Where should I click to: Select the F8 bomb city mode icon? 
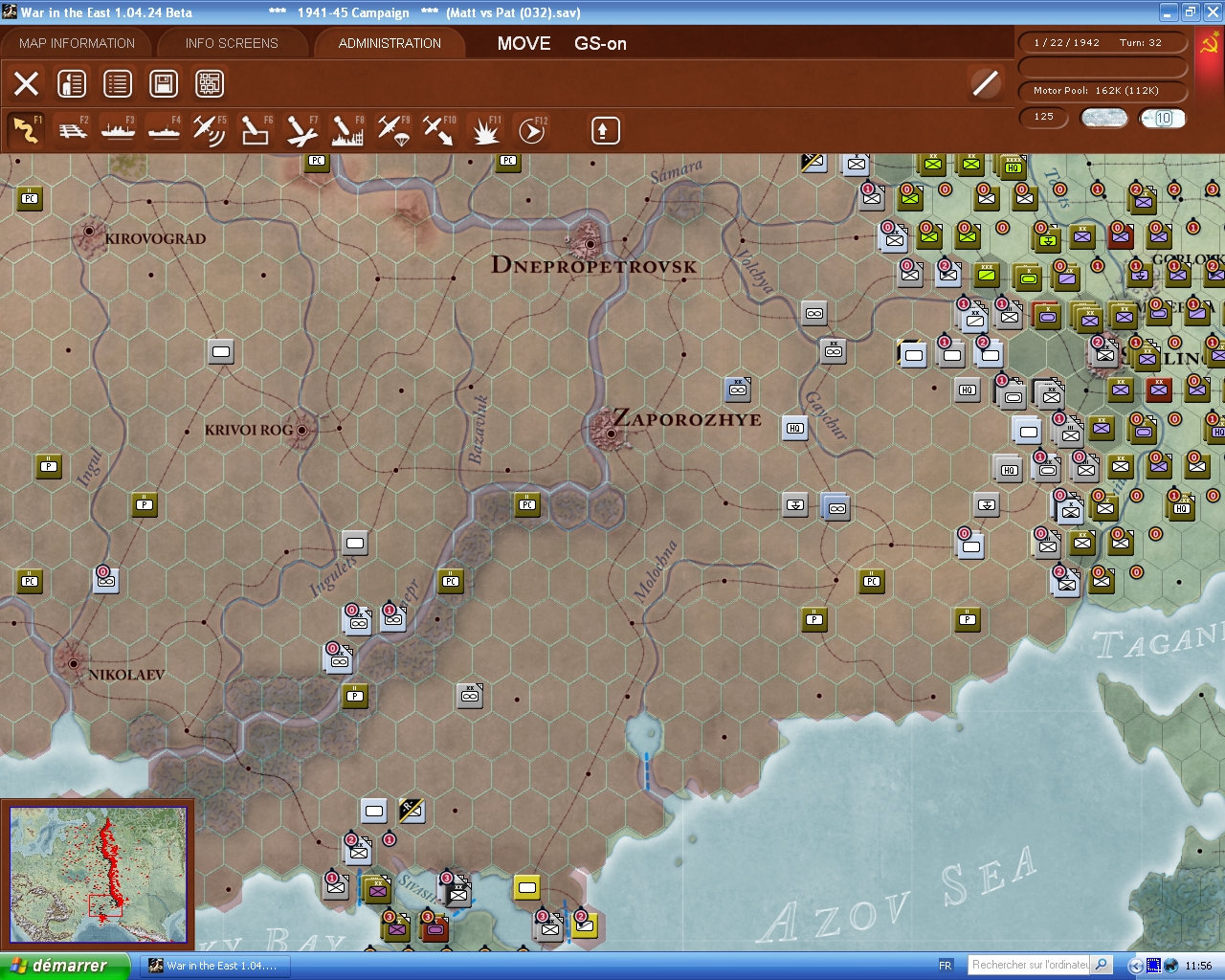347,130
